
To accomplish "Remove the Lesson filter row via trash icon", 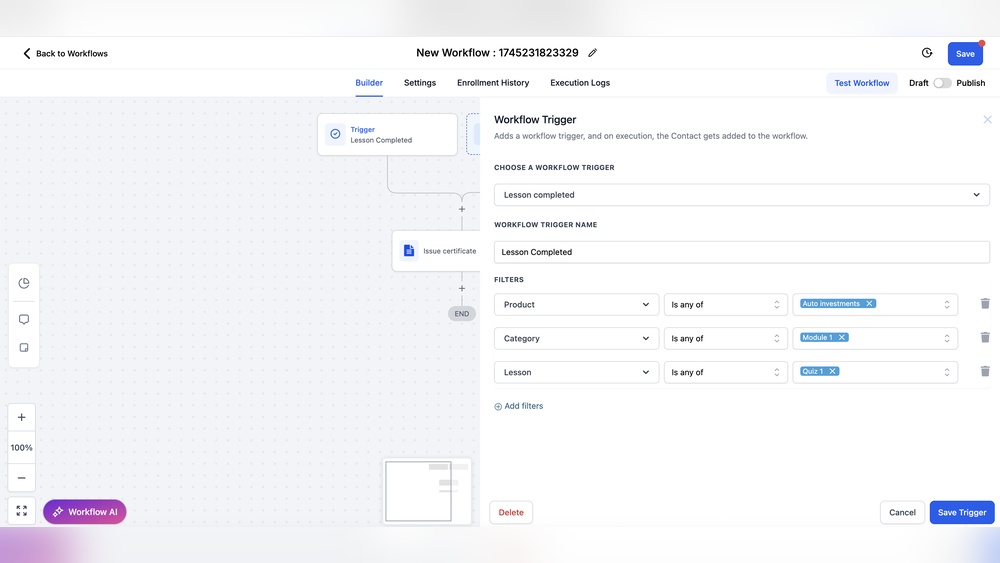I will 985,372.
